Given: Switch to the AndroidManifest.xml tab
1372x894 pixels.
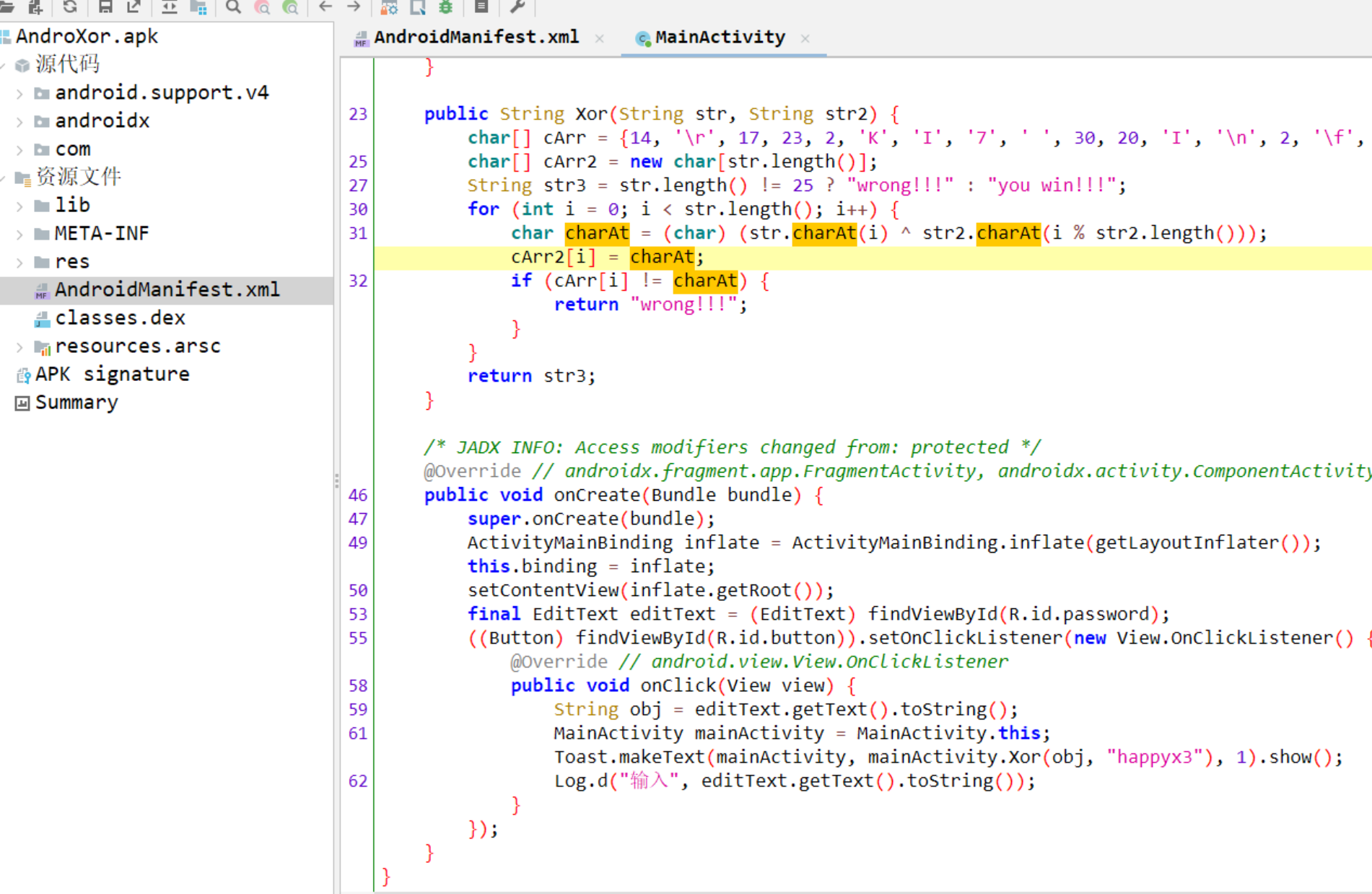Looking at the screenshot, I should click(x=476, y=37).
